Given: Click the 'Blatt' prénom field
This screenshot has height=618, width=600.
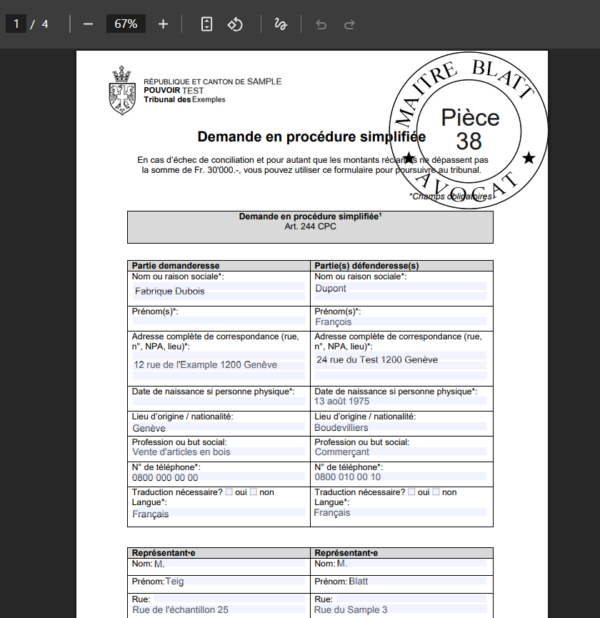Looking at the screenshot, I should click(x=417, y=581).
